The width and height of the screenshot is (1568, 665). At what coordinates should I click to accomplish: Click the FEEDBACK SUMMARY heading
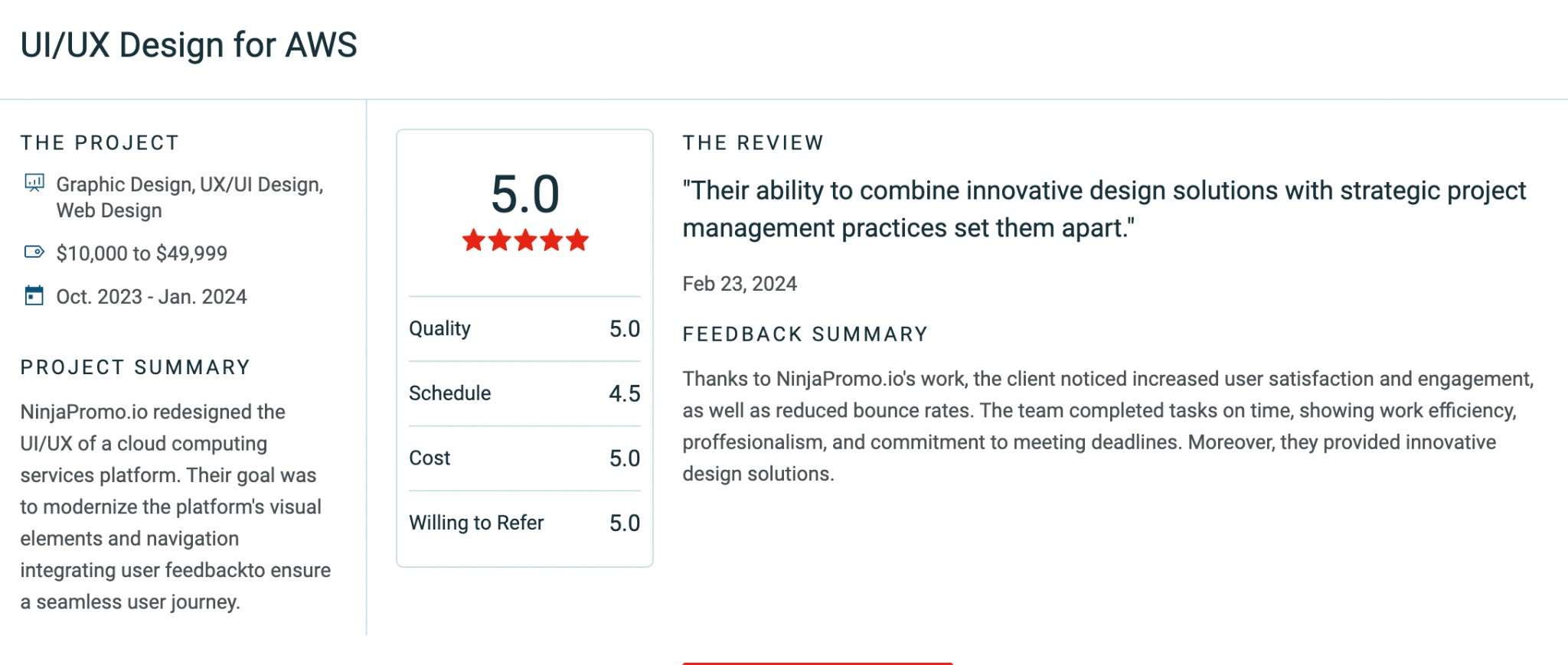coord(805,334)
